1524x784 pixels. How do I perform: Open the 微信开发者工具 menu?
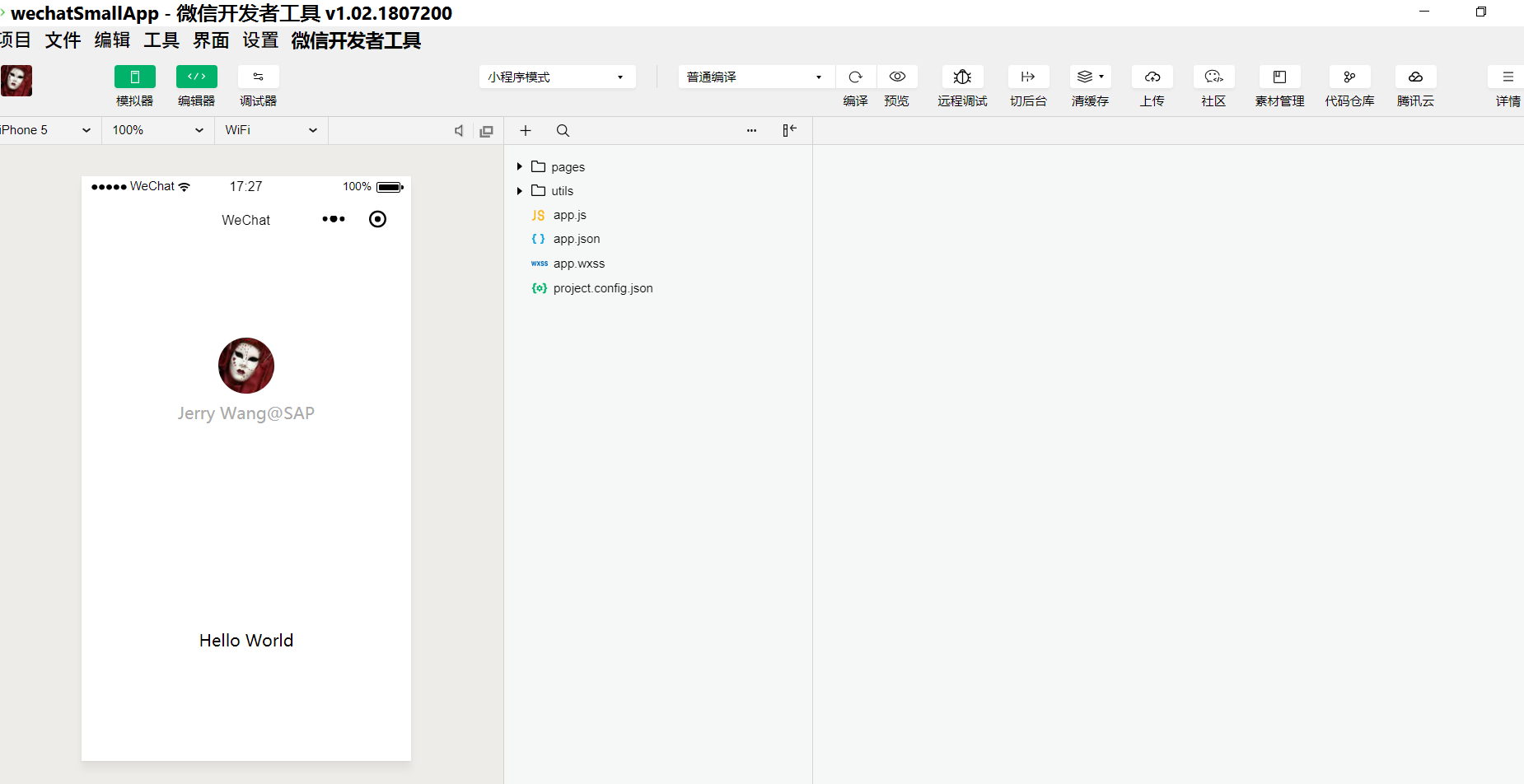[356, 40]
